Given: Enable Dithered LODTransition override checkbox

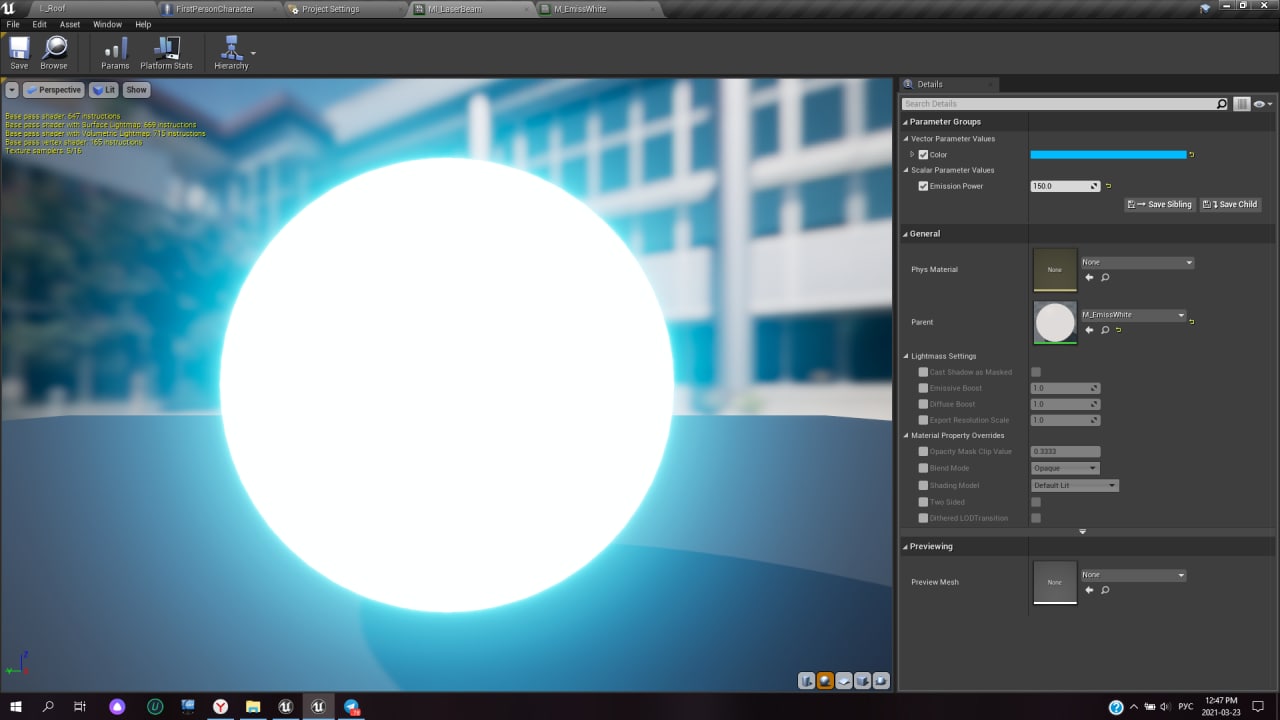Looking at the screenshot, I should point(923,518).
